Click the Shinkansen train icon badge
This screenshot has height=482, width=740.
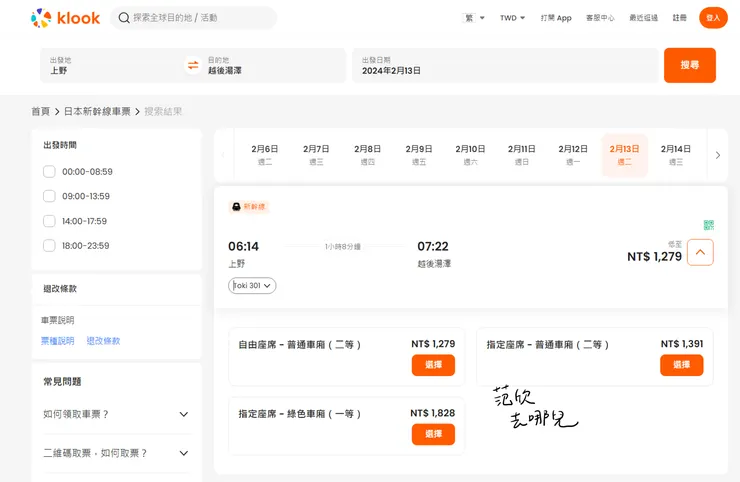[249, 207]
